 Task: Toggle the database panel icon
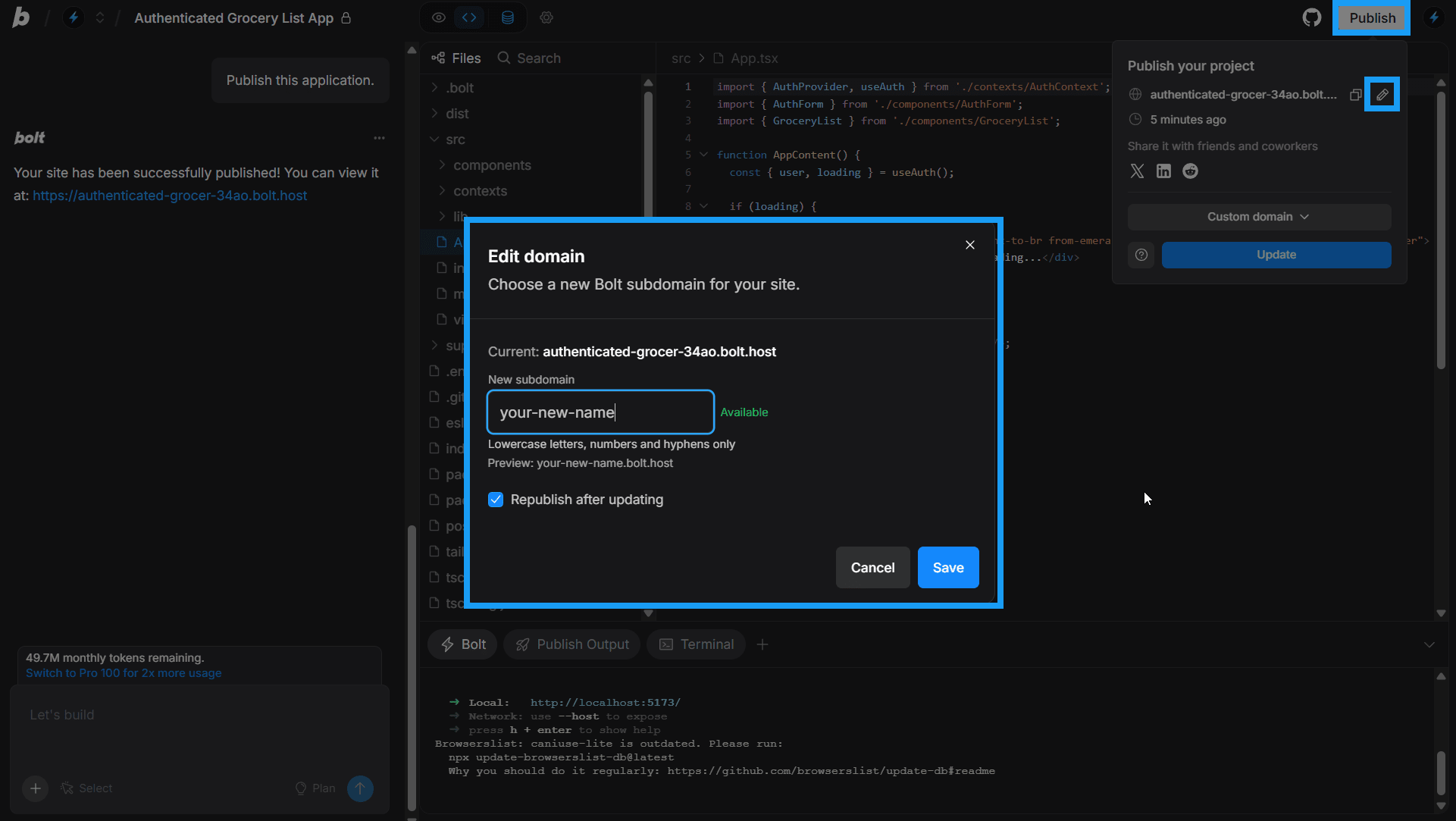click(507, 17)
